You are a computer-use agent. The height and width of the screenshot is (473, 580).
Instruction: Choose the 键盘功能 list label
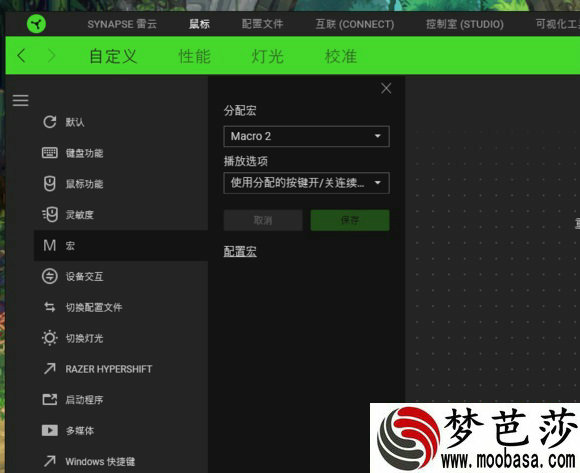coord(84,153)
